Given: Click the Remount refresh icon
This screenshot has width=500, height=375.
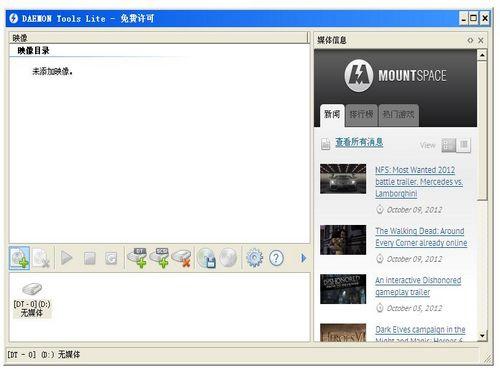Looking at the screenshot, I should click(111, 258).
